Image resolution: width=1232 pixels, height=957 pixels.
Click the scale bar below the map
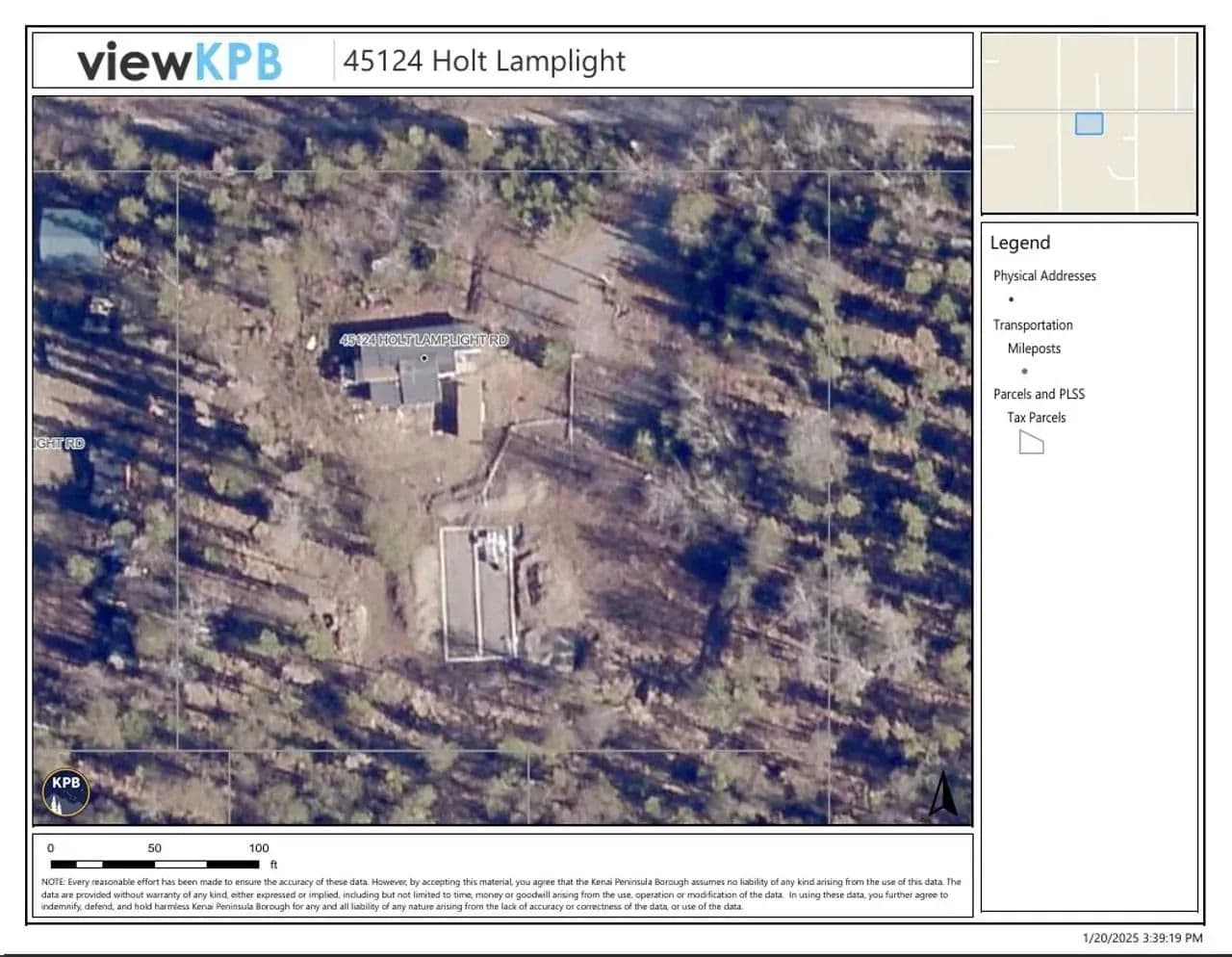pos(154,864)
